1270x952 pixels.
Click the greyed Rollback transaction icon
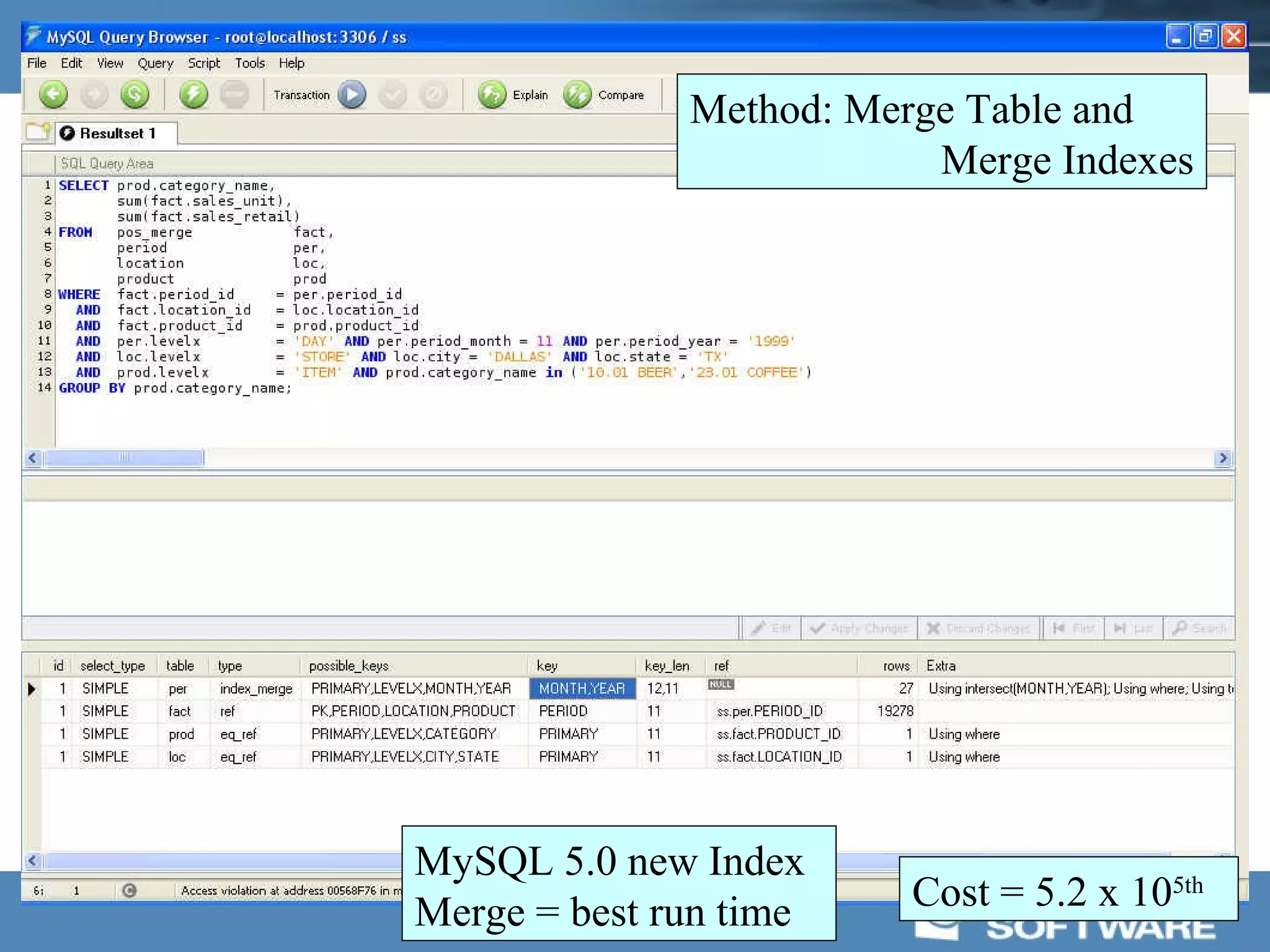point(433,95)
